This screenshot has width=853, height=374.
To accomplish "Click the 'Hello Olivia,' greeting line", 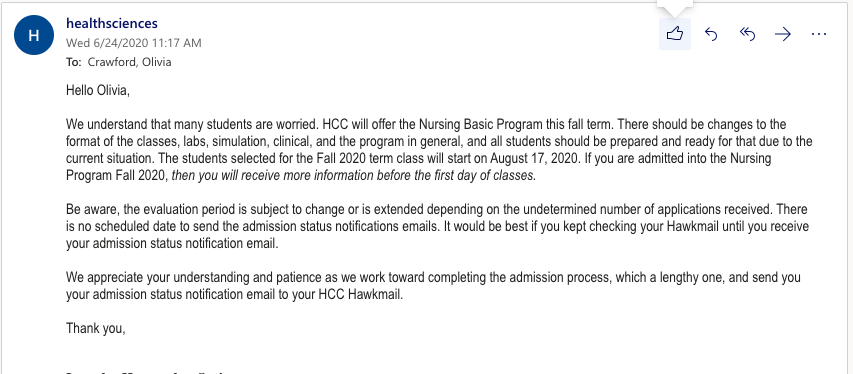I will click(x=98, y=90).
